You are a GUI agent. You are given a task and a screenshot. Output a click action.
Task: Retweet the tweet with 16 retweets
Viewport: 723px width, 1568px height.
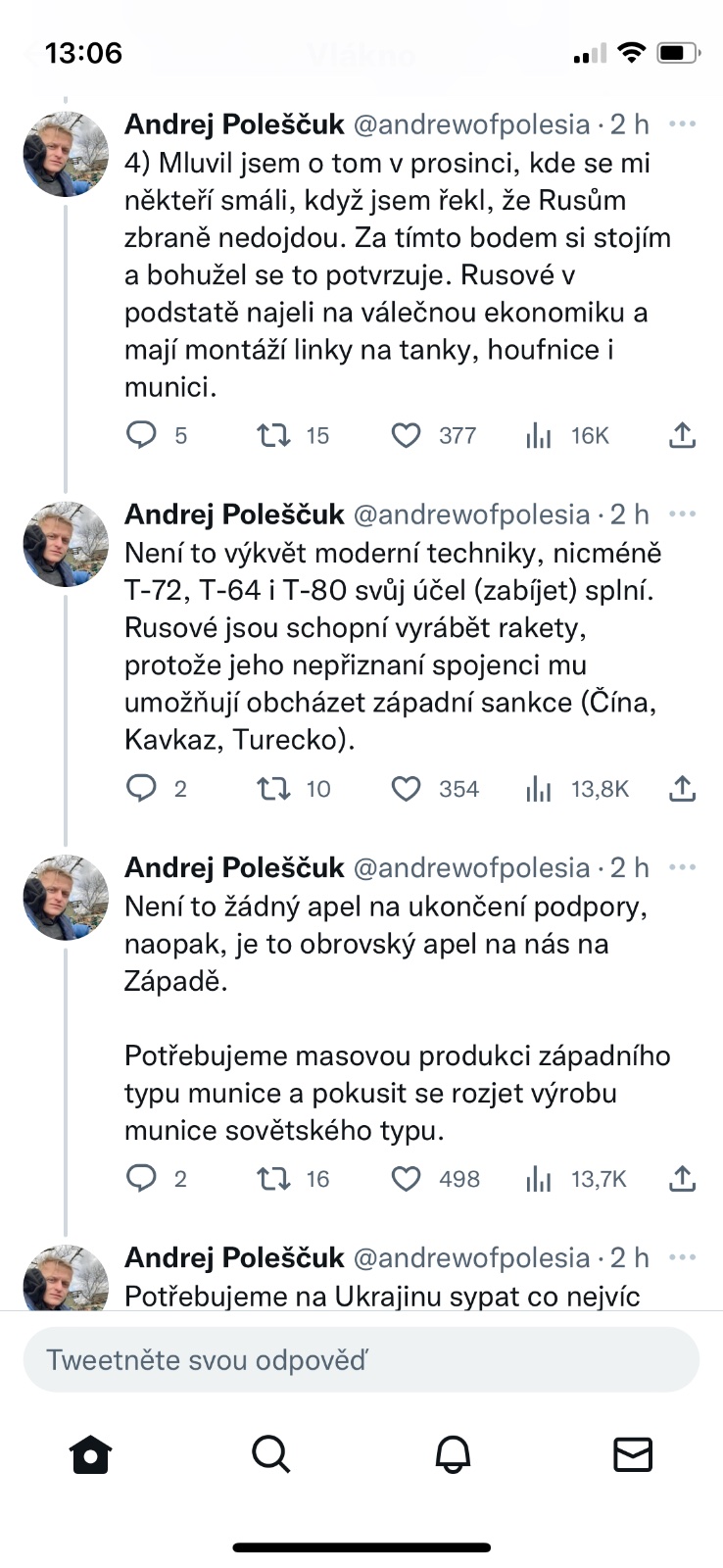click(x=273, y=1179)
